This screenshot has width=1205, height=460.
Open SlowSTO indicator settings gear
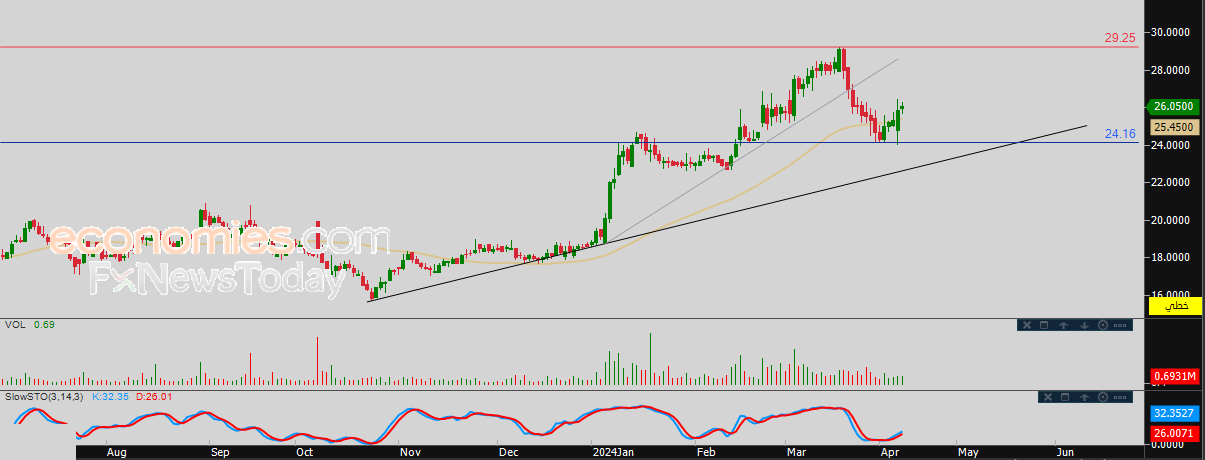1103,397
